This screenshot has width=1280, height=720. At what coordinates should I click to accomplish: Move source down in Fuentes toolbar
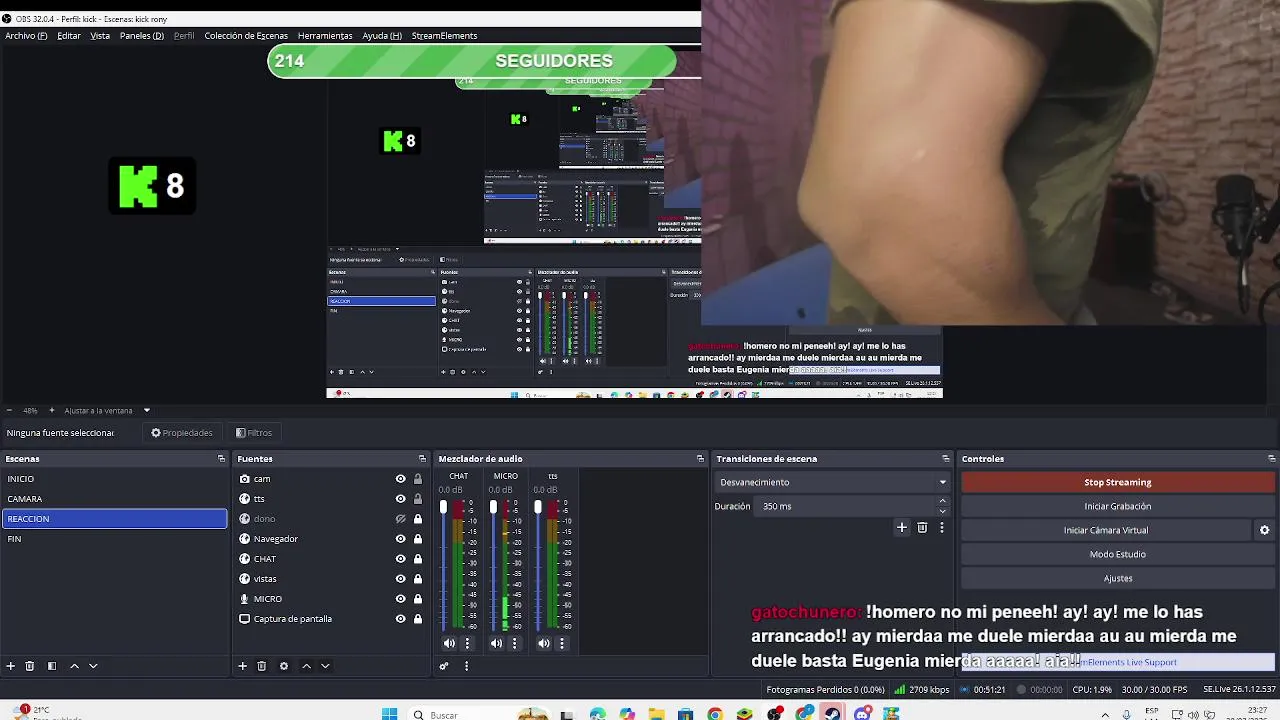coord(325,666)
